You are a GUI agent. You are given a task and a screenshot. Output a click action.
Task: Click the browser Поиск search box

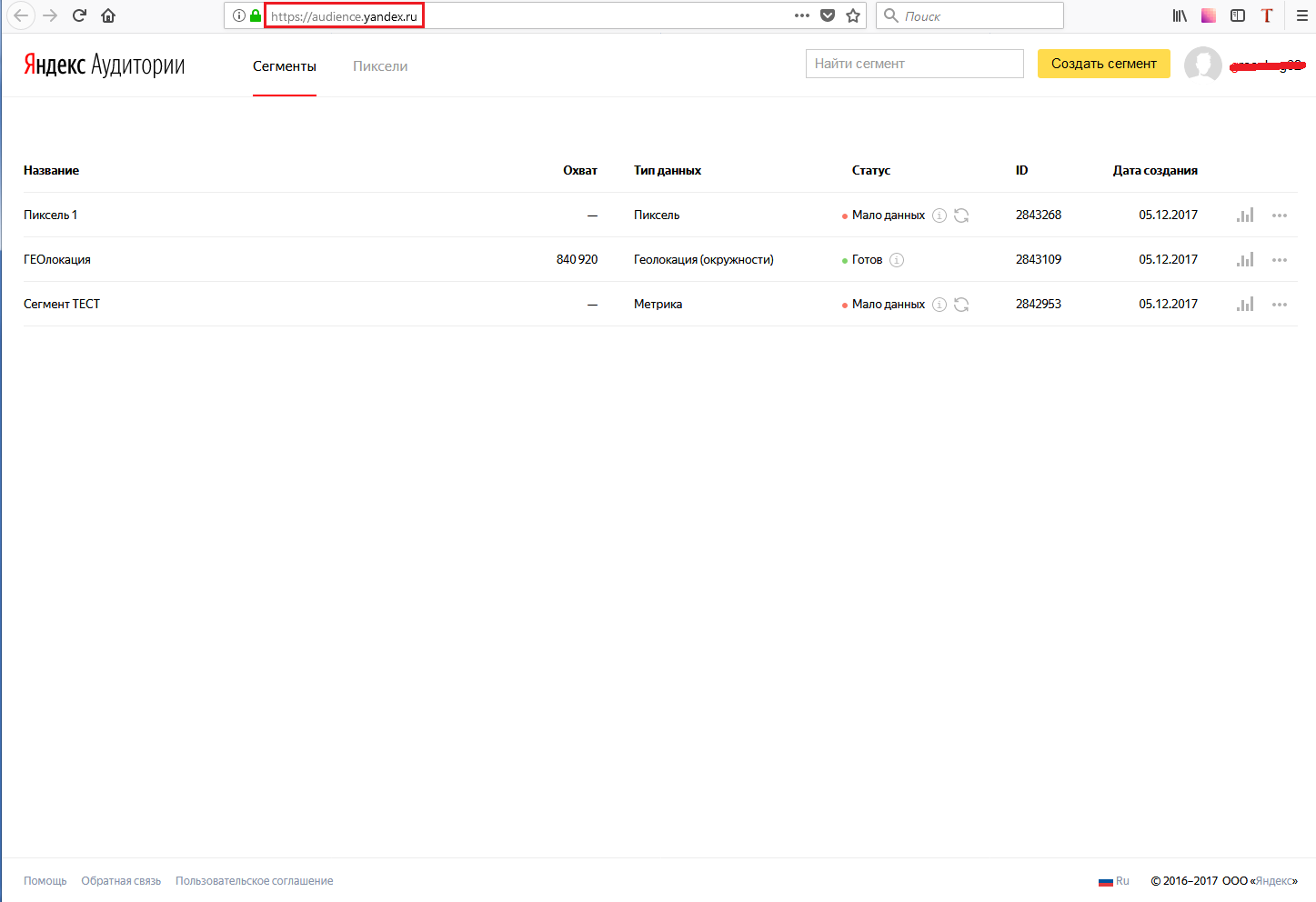coord(969,15)
